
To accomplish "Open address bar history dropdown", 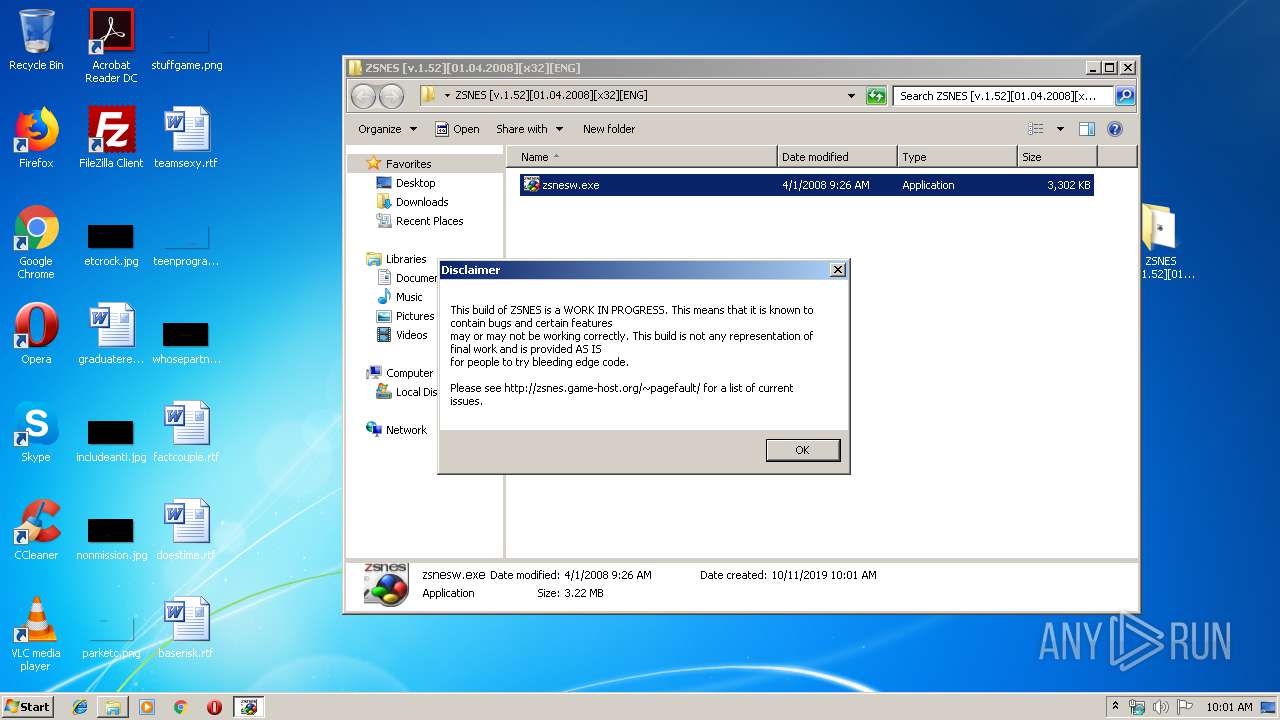I will click(851, 96).
